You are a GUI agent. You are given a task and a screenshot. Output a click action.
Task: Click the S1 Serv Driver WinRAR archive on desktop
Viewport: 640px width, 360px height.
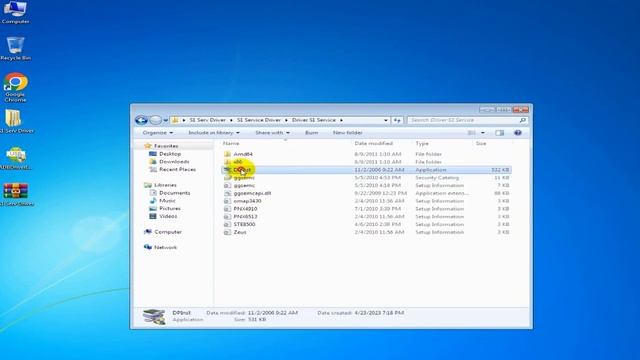point(16,195)
